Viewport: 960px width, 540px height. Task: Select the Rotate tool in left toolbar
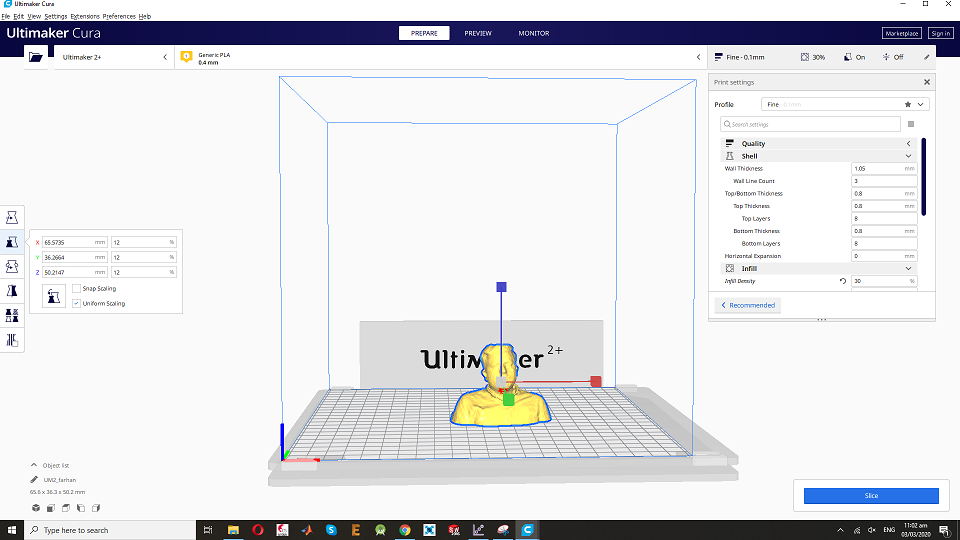[x=12, y=266]
